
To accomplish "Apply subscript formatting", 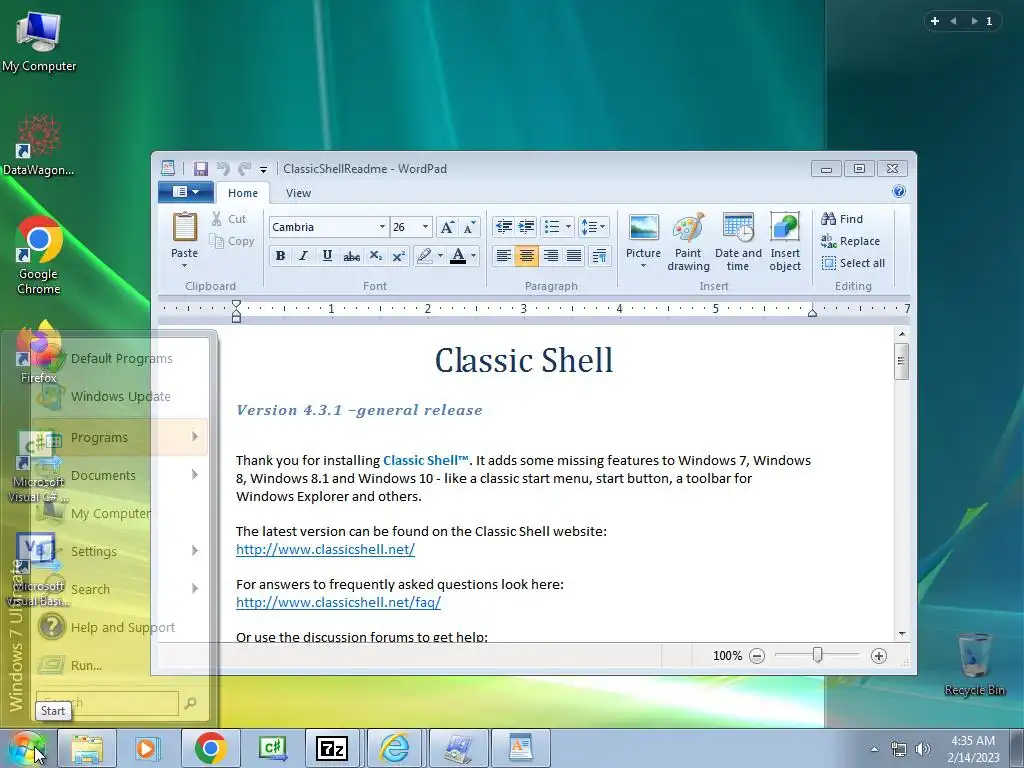I will [376, 256].
